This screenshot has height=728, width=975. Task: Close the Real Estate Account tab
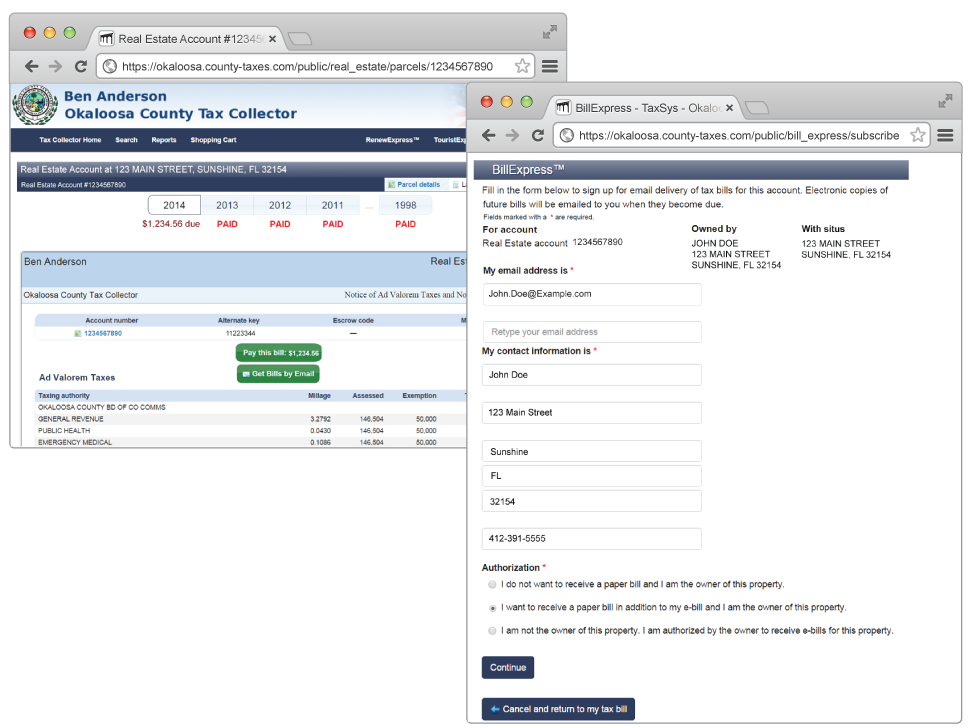pyautogui.click(x=272, y=39)
